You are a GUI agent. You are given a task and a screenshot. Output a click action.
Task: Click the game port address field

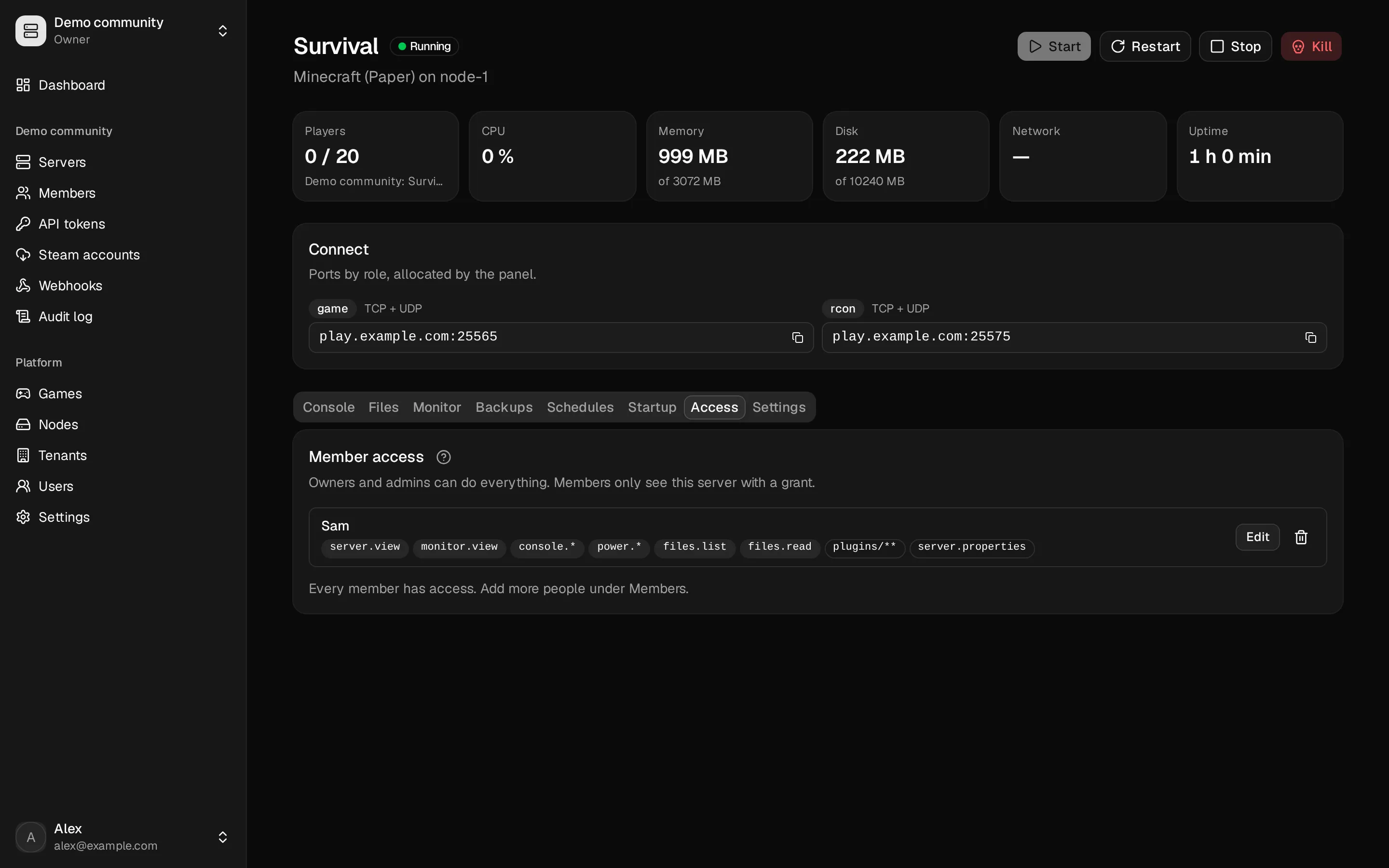561,338
